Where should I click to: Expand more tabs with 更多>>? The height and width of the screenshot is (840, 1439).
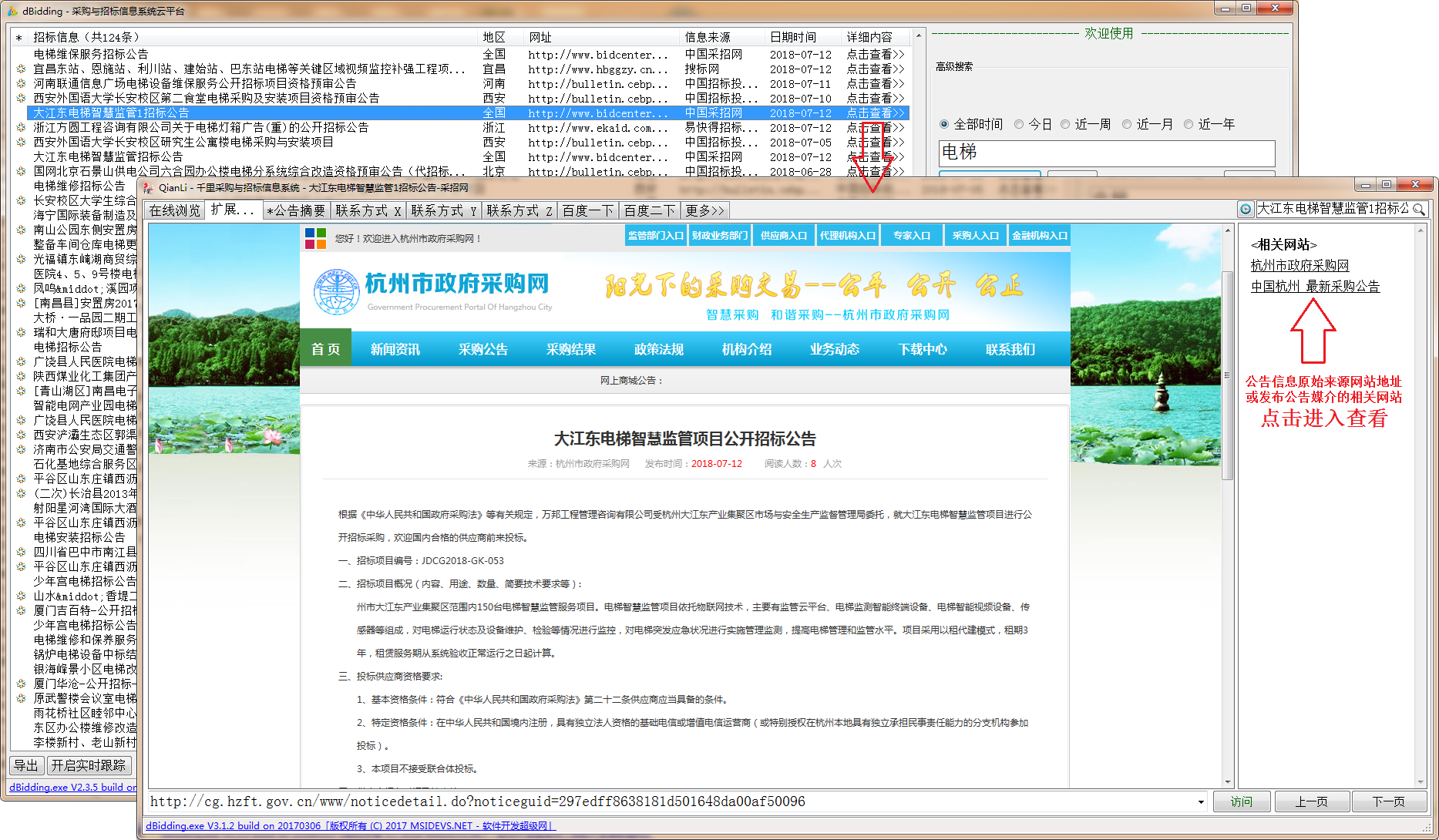(x=705, y=210)
